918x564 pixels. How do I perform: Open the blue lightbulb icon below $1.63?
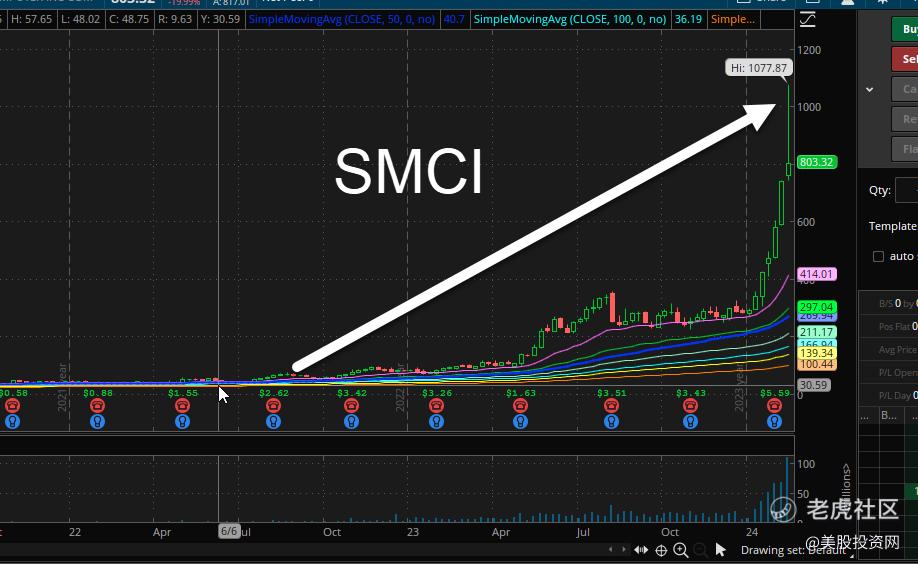click(520, 421)
